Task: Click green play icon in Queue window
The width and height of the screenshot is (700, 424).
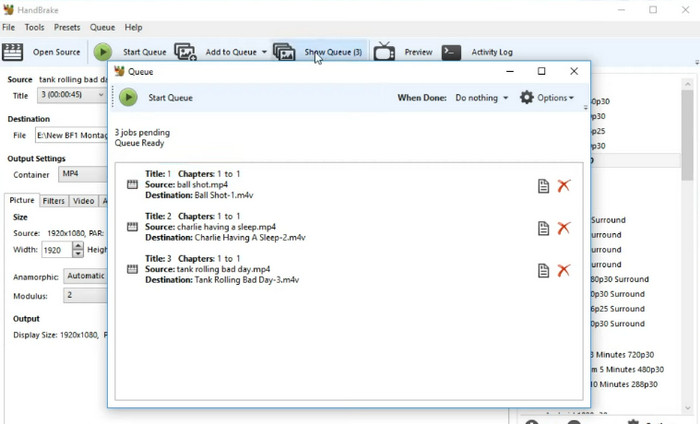Action: [x=128, y=97]
